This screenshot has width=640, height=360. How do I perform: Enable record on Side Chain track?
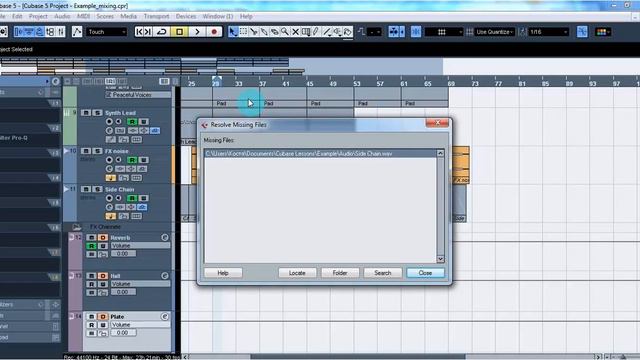109,198
